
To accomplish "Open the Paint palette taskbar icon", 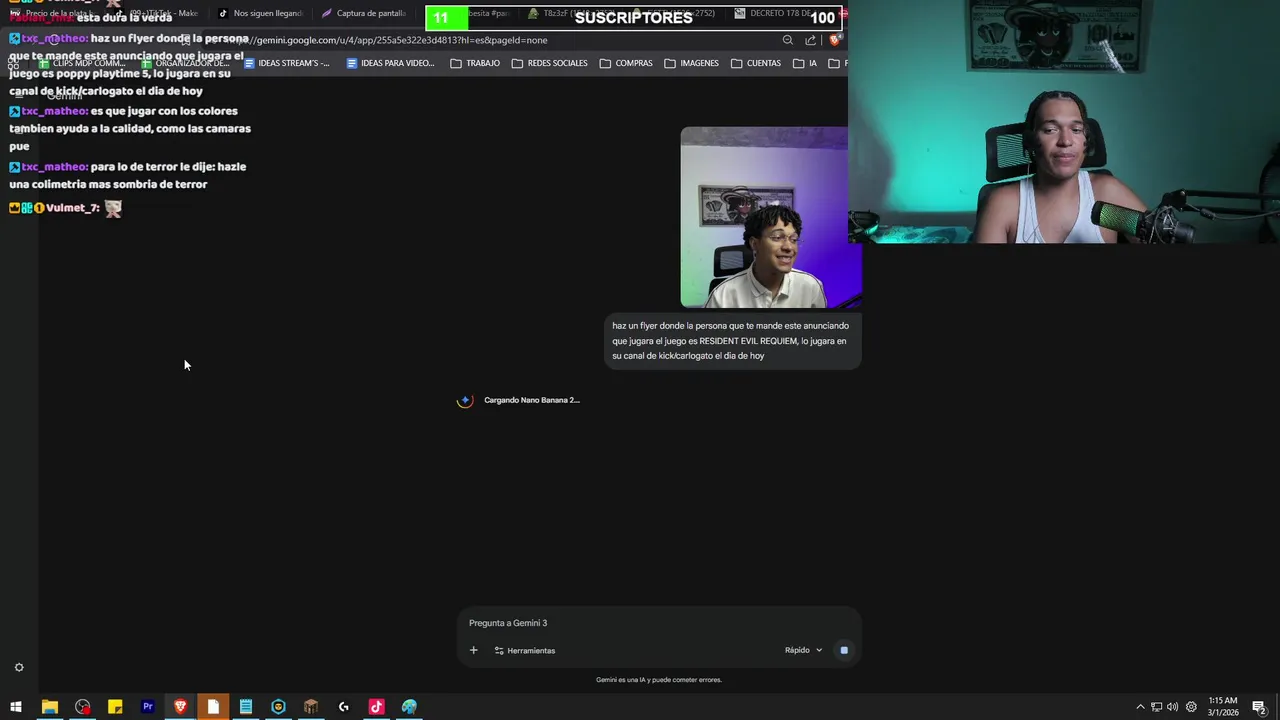I will pos(409,707).
